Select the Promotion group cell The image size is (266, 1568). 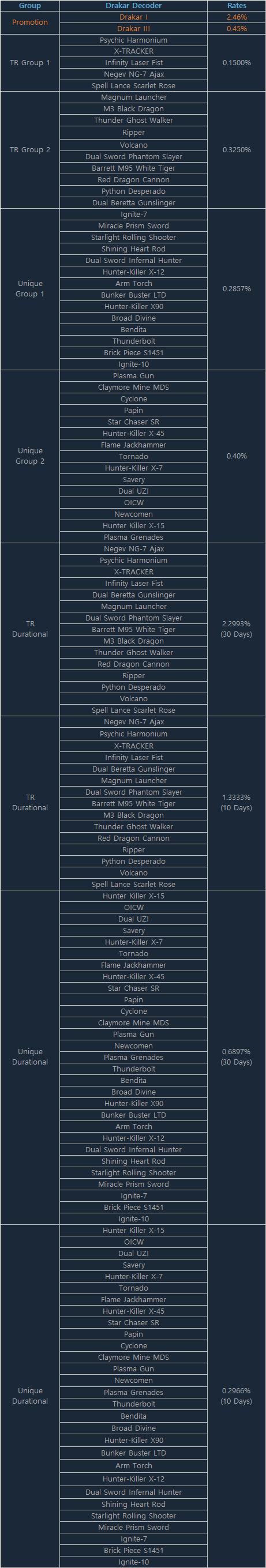click(x=30, y=22)
